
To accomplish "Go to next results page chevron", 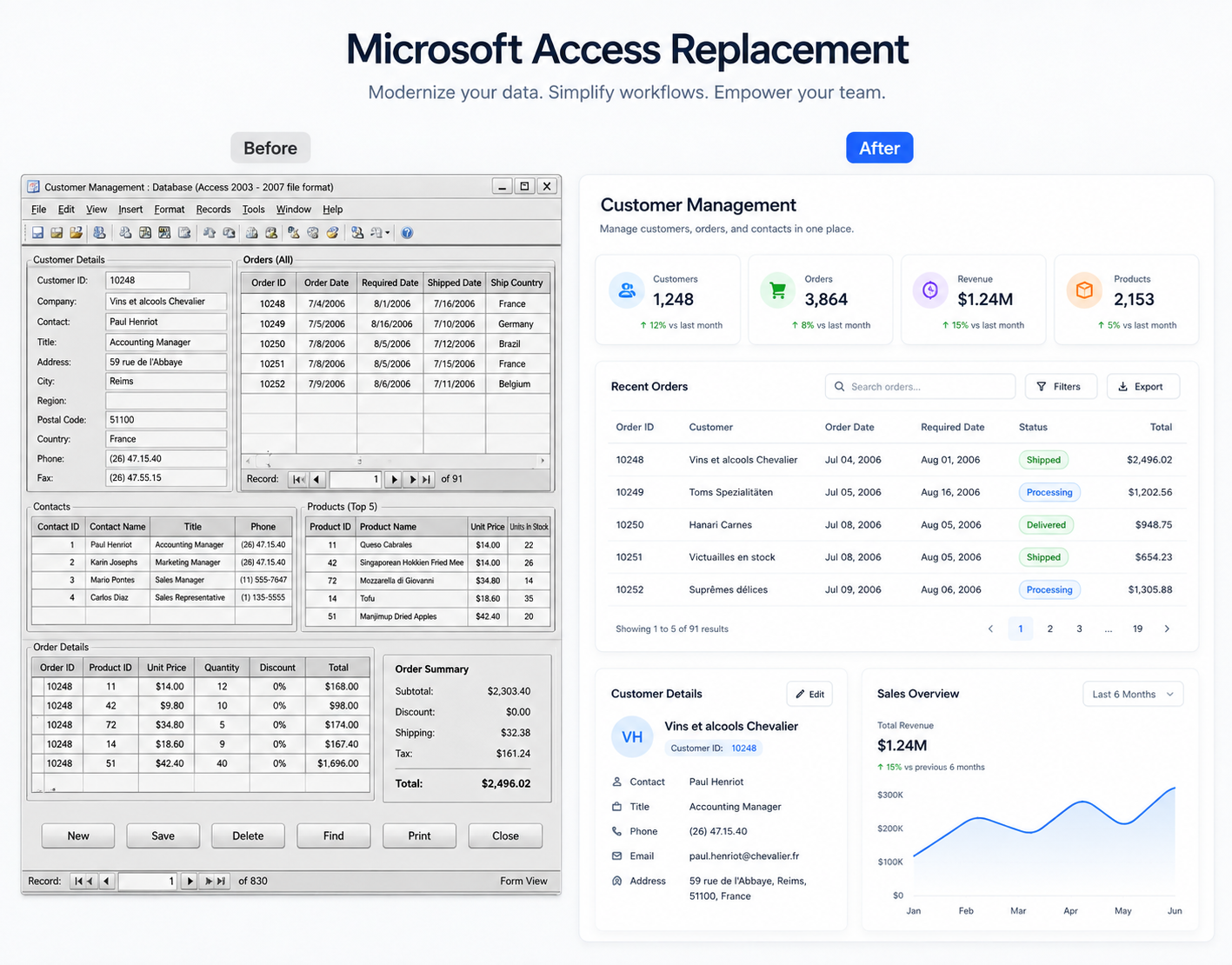I will click(x=1167, y=629).
